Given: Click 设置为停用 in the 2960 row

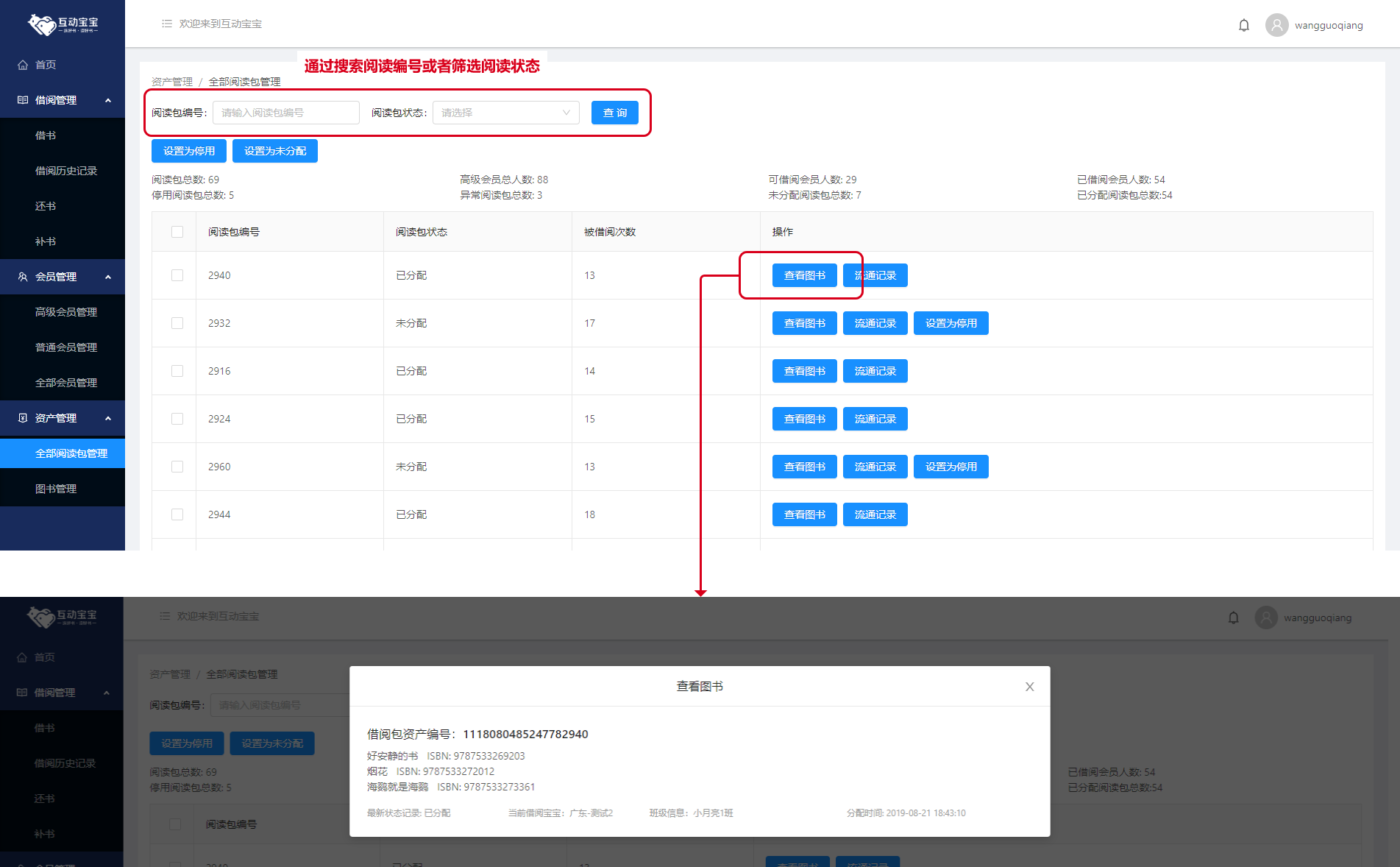Looking at the screenshot, I should (951, 467).
